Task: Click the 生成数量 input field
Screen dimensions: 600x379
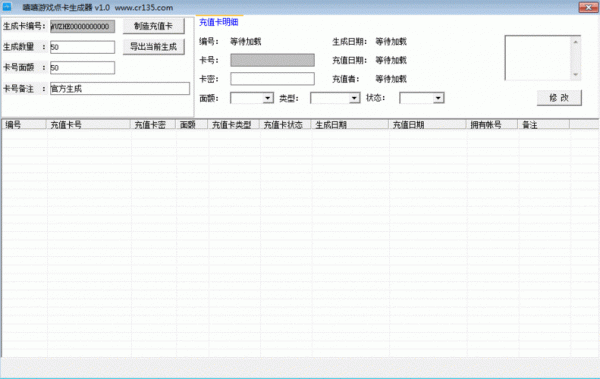Action: pyautogui.click(x=82, y=47)
